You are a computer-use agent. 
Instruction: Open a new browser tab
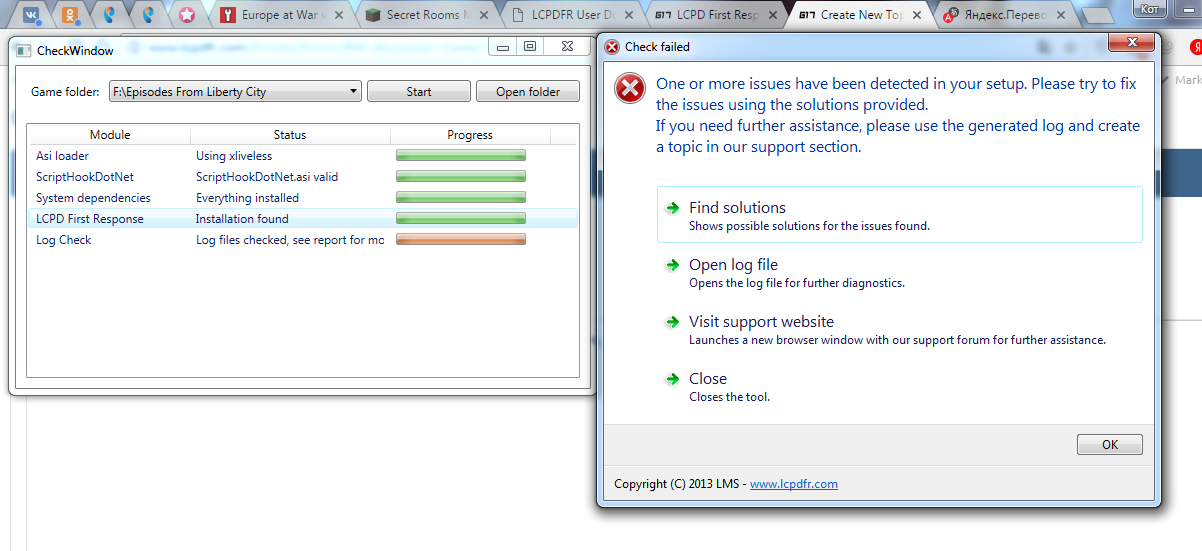click(x=1099, y=16)
